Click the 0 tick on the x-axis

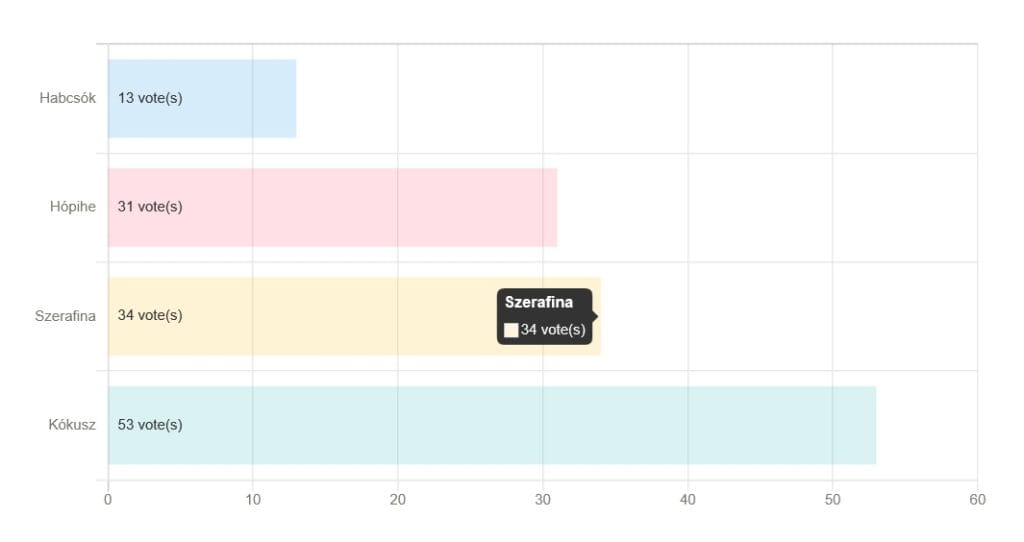(x=108, y=500)
